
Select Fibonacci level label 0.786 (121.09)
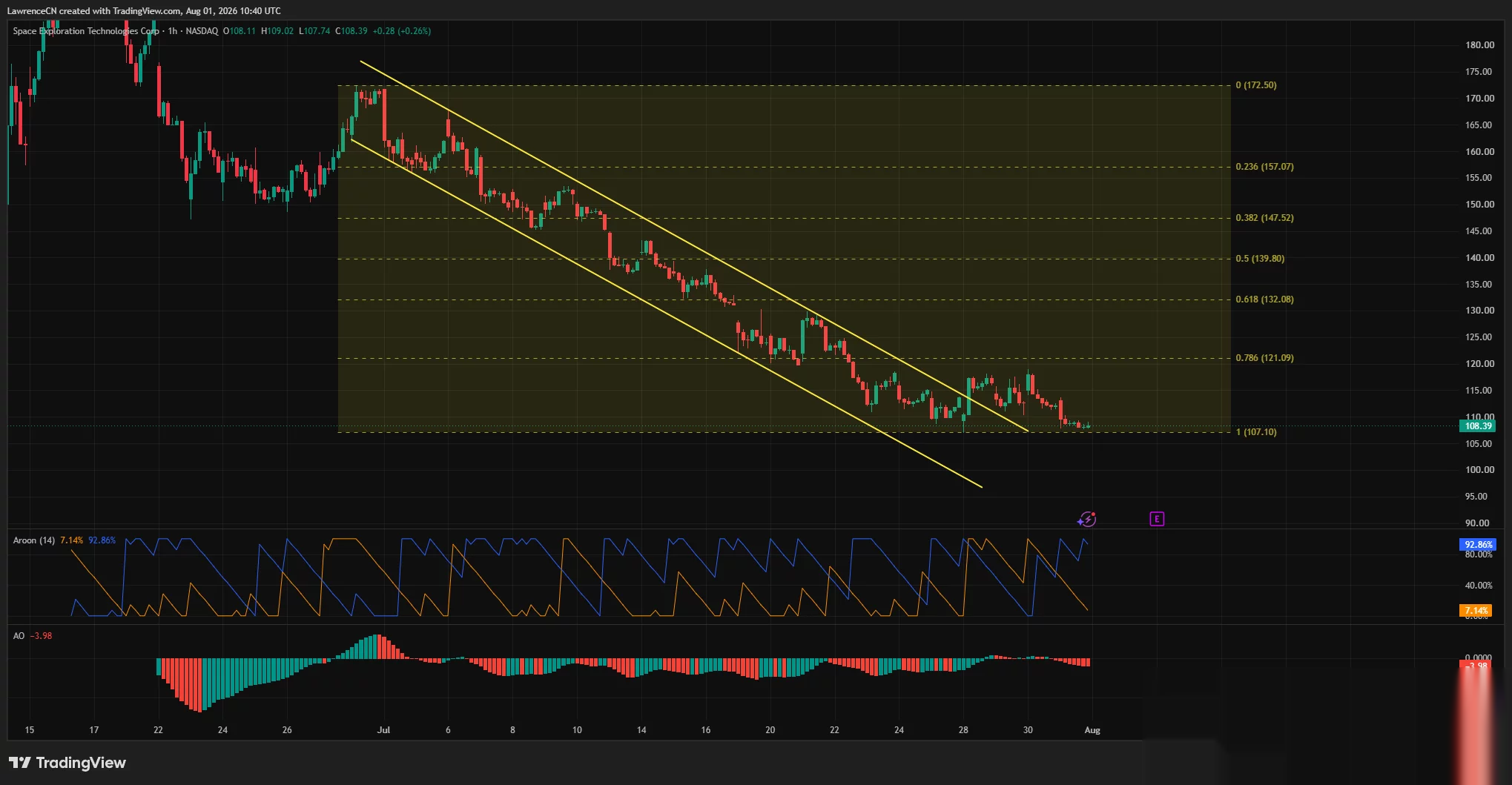tap(1264, 358)
